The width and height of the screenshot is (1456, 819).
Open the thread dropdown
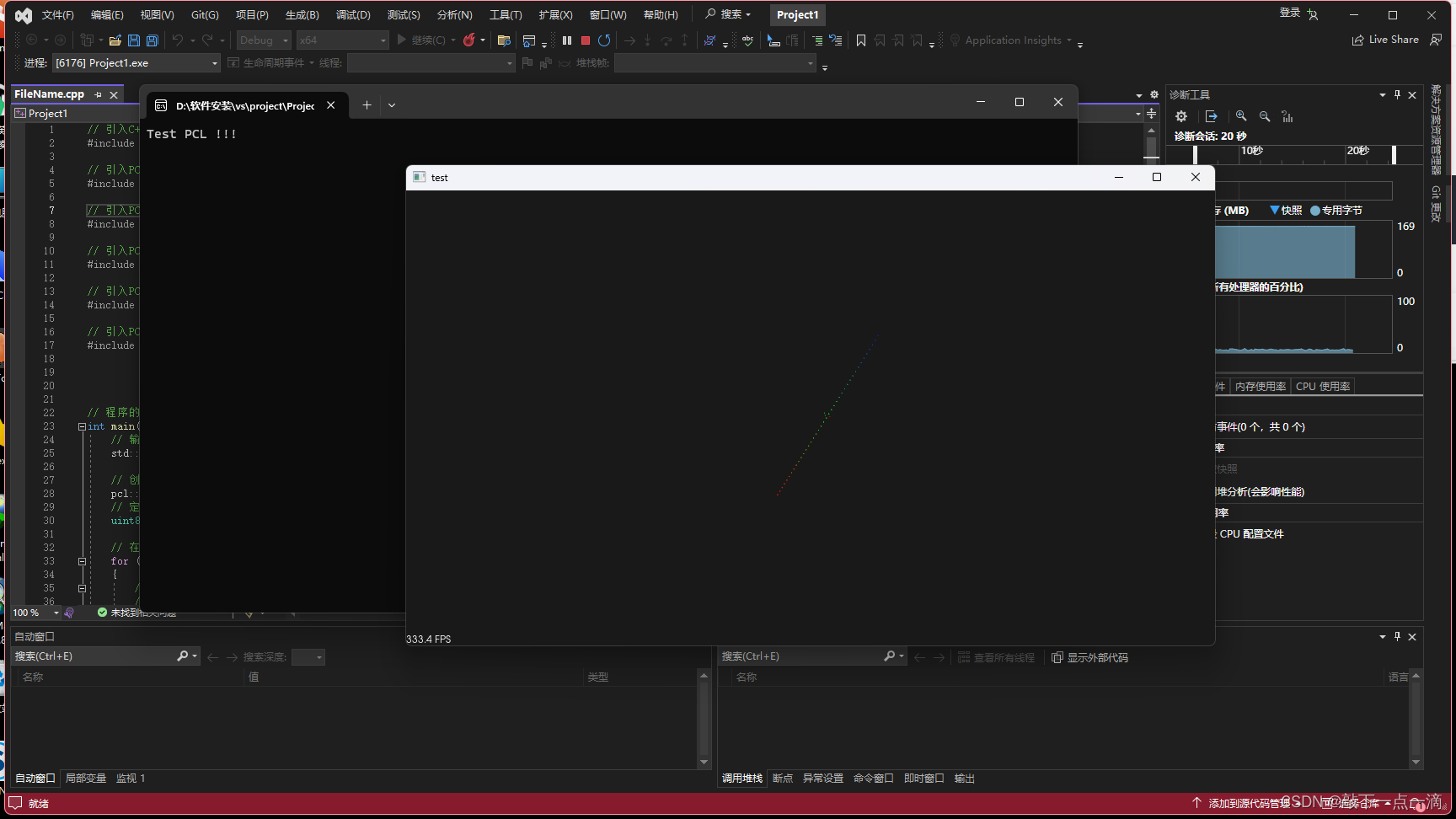pos(431,63)
